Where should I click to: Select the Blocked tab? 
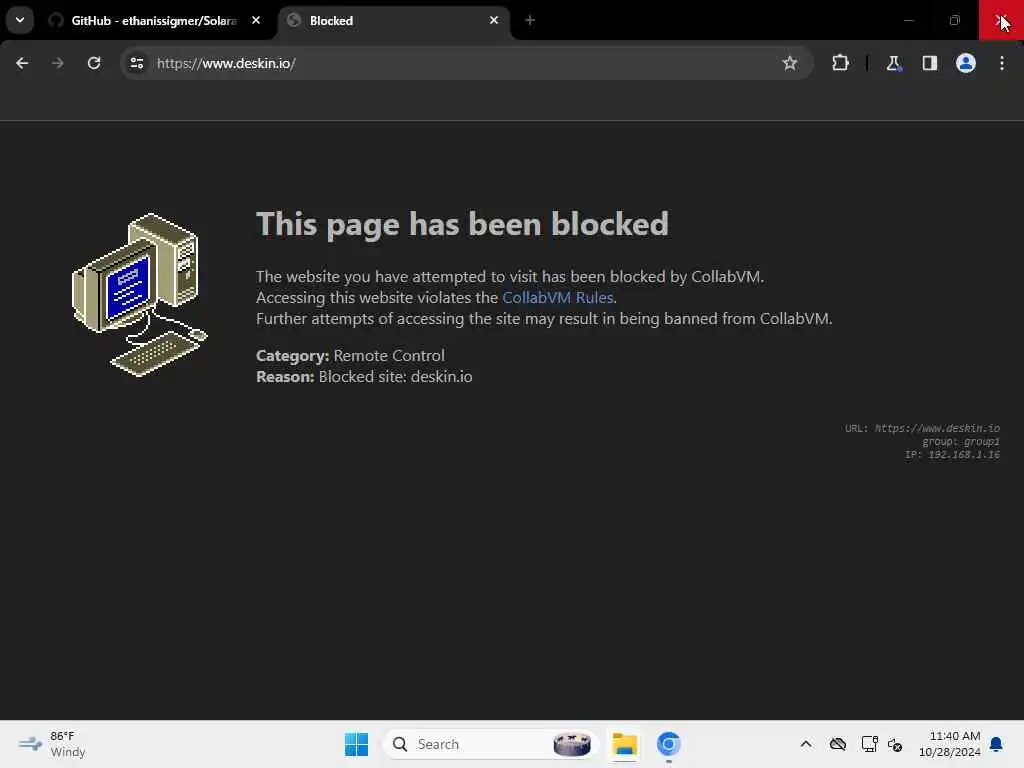click(x=394, y=21)
